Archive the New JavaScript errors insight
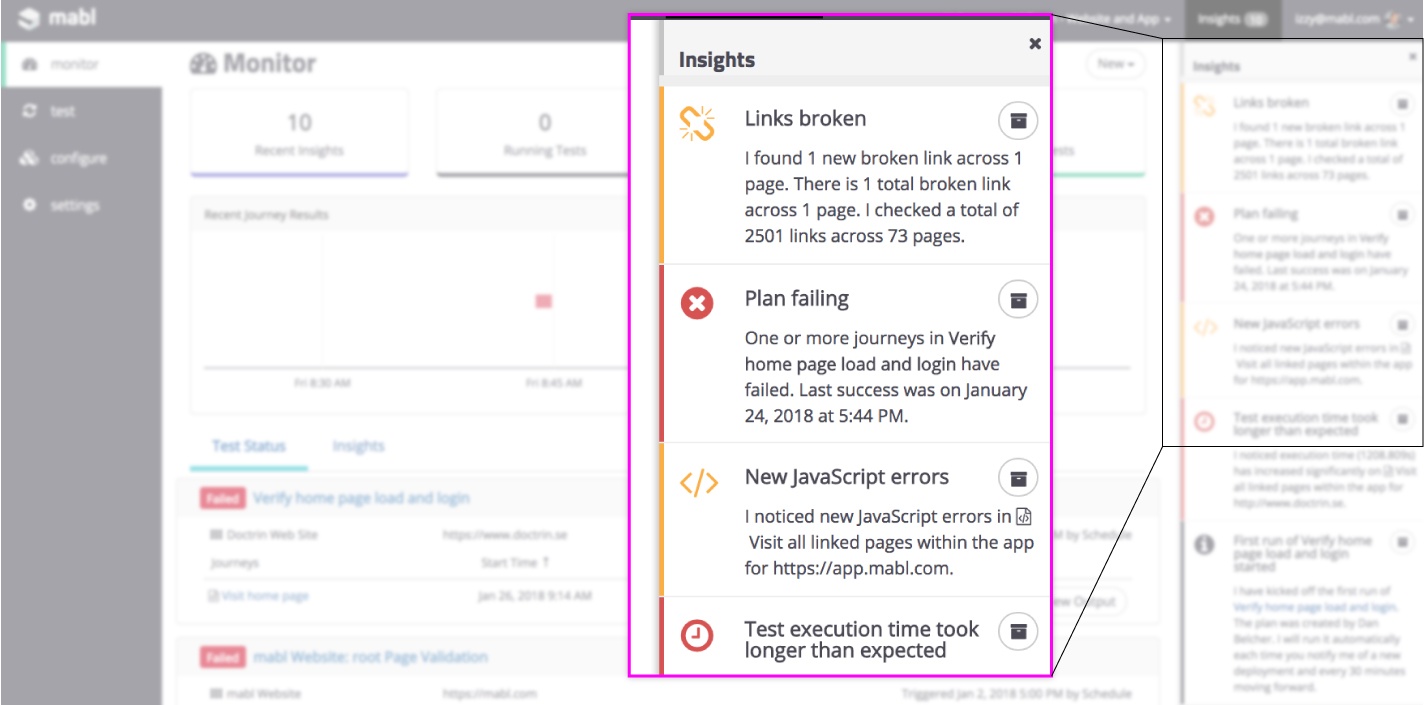 [1018, 478]
